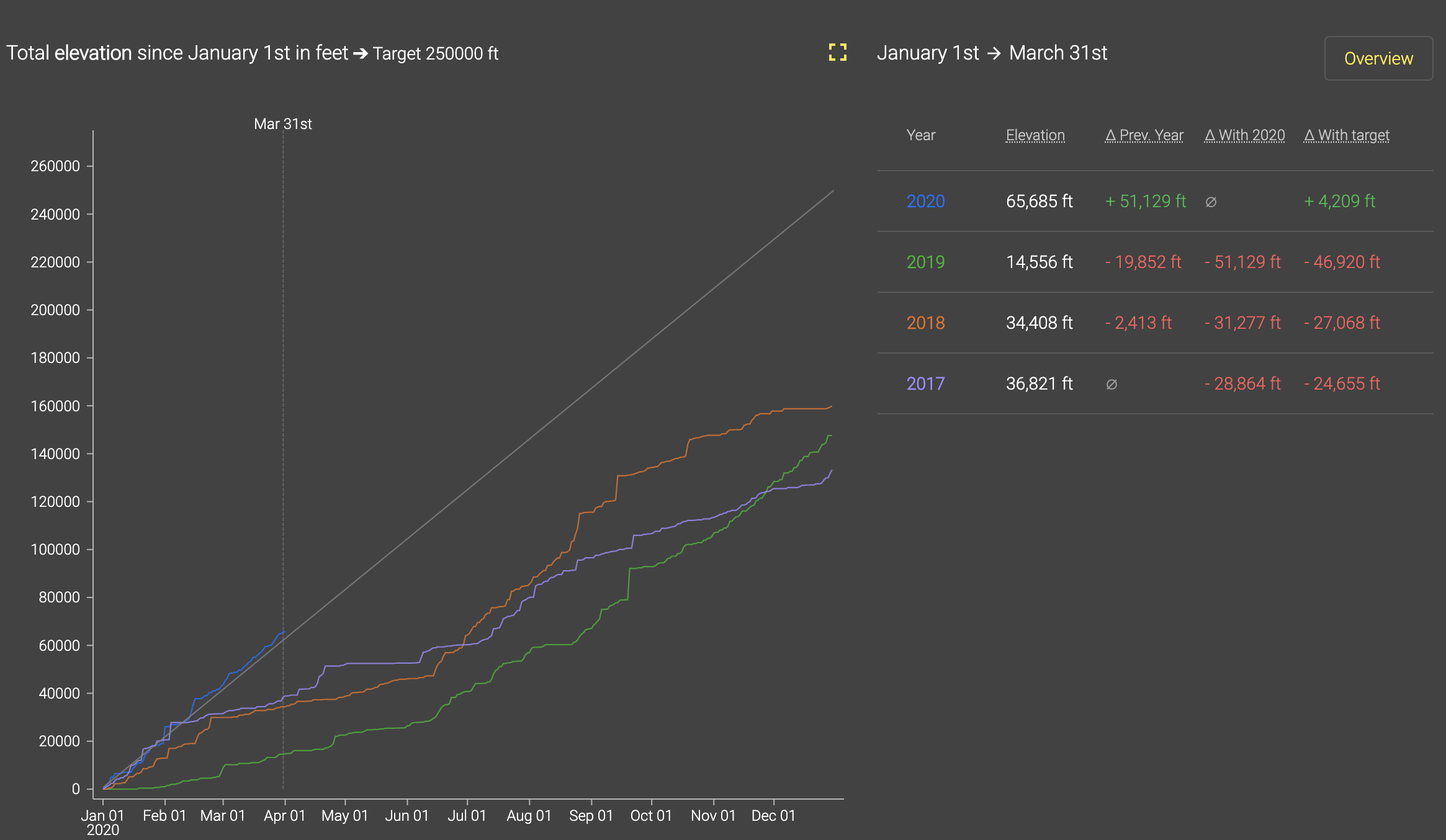This screenshot has width=1446, height=840.
Task: Click the Δ With 2020 column header
Action: pyautogui.click(x=1244, y=135)
